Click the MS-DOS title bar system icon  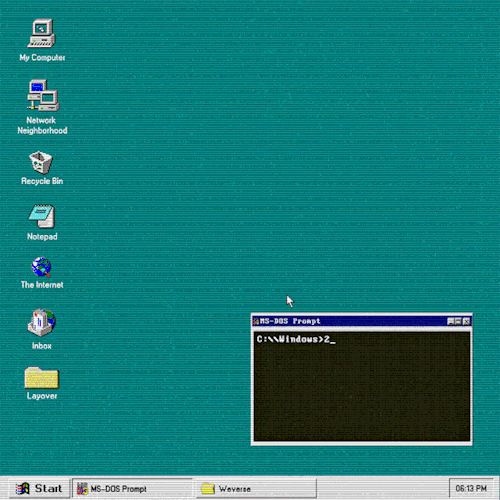click(x=256, y=321)
